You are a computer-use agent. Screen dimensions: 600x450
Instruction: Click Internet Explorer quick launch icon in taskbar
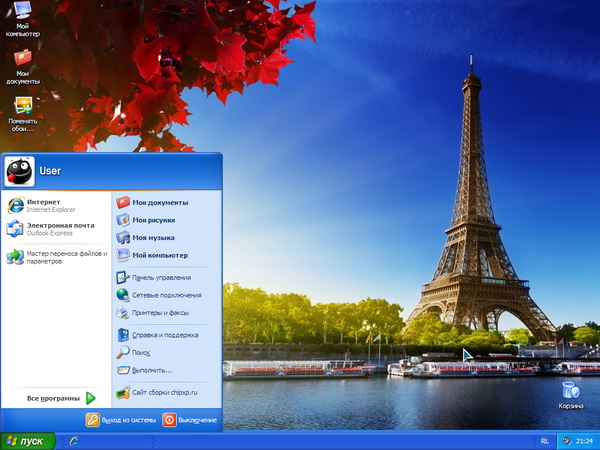pos(74,441)
